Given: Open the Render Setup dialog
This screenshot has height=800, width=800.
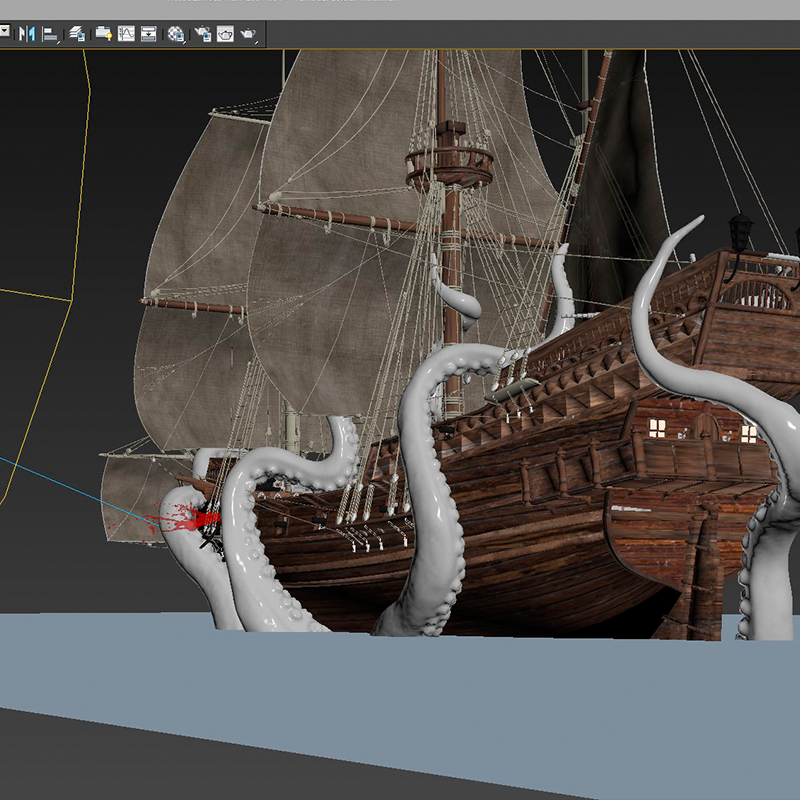Looking at the screenshot, I should click(x=202, y=34).
